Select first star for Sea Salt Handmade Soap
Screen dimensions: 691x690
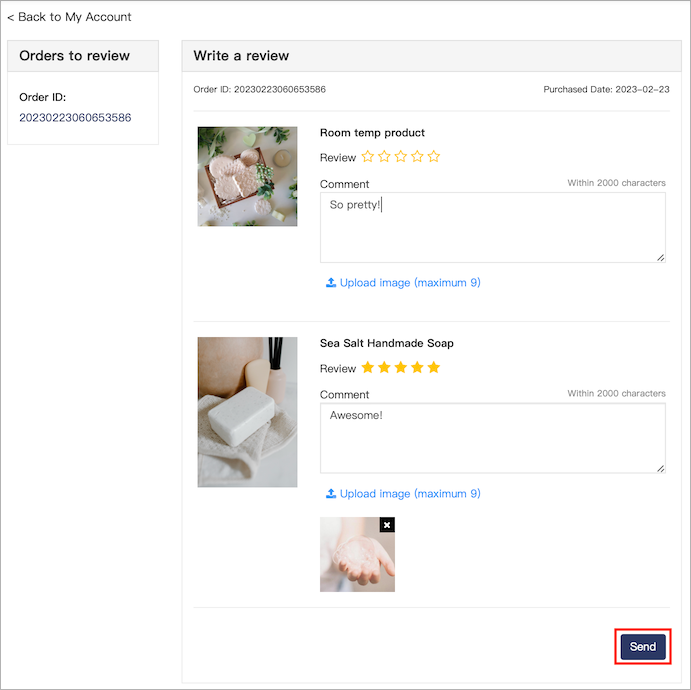[x=368, y=367]
